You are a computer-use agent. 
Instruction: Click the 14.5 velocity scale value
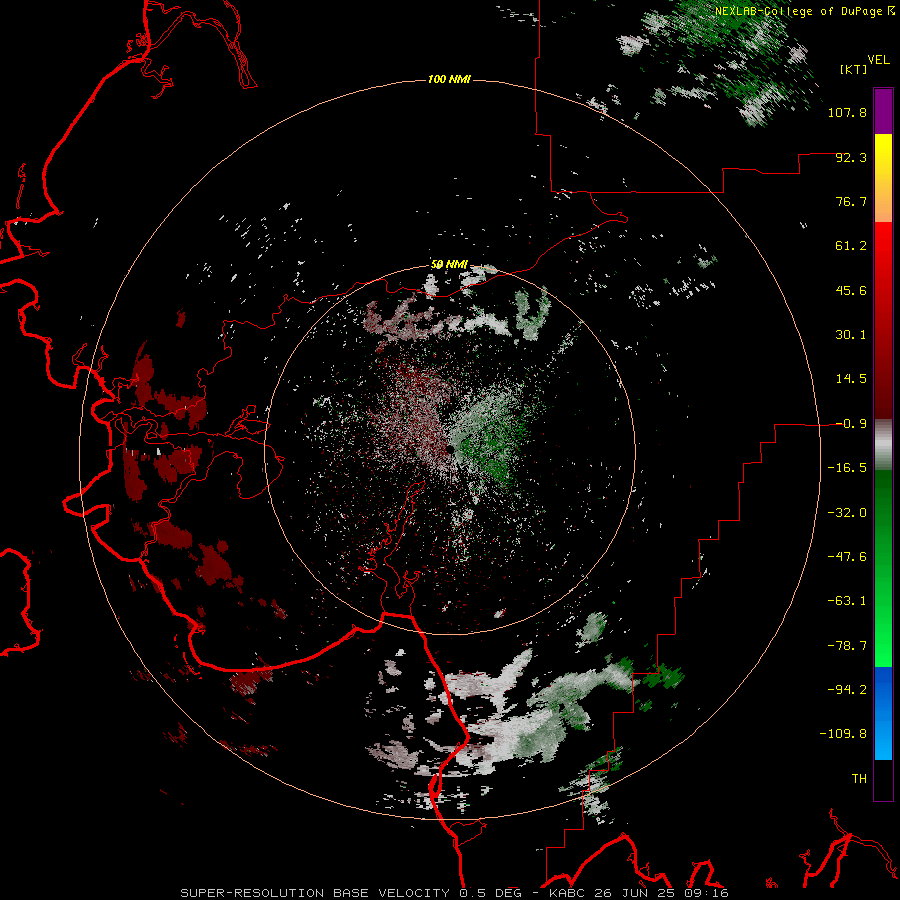click(851, 379)
